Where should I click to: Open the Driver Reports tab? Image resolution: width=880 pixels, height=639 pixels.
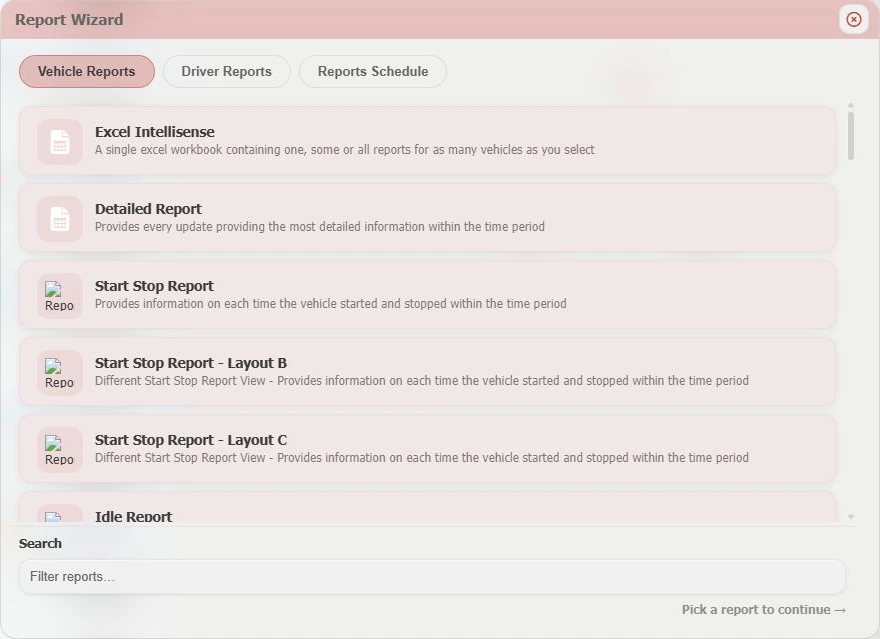226,71
